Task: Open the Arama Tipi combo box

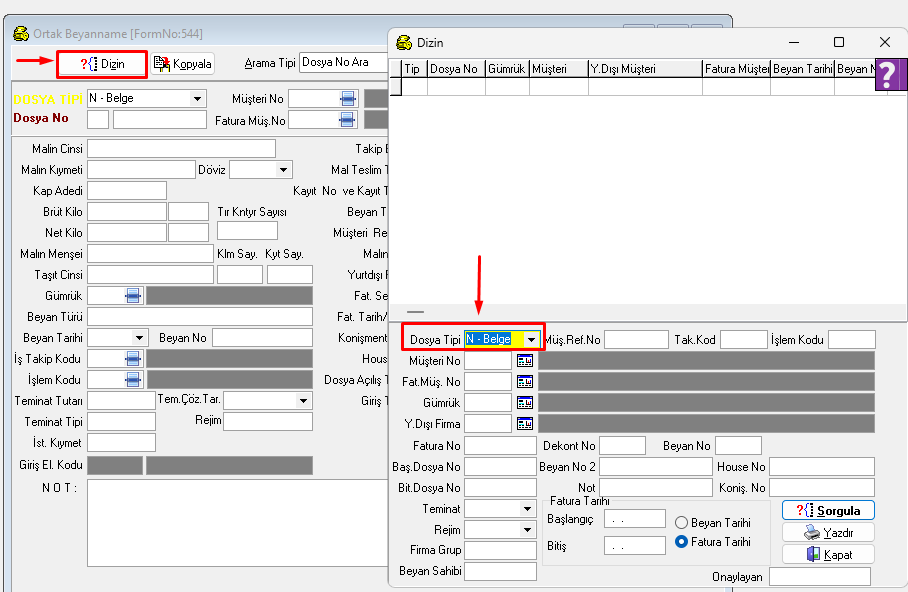Action: [x=340, y=62]
